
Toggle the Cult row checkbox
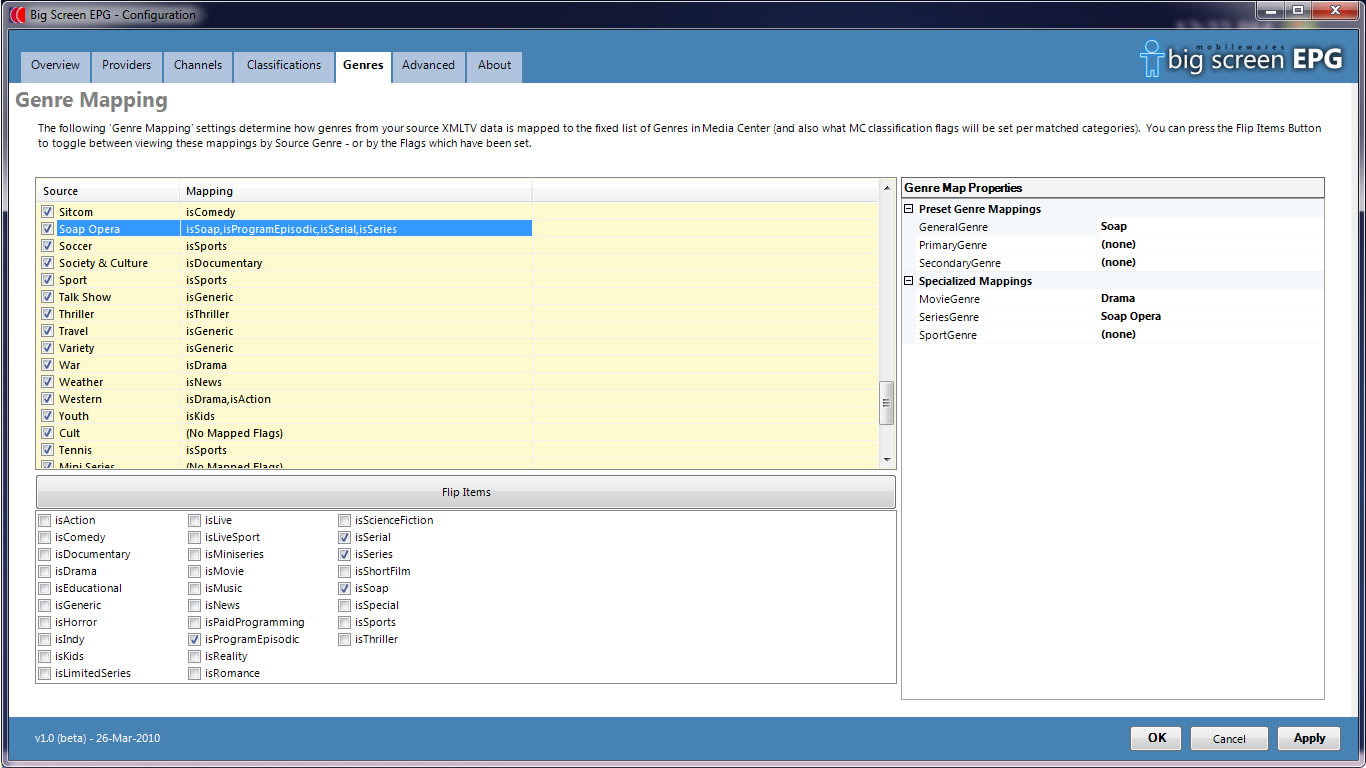pyautogui.click(x=47, y=433)
